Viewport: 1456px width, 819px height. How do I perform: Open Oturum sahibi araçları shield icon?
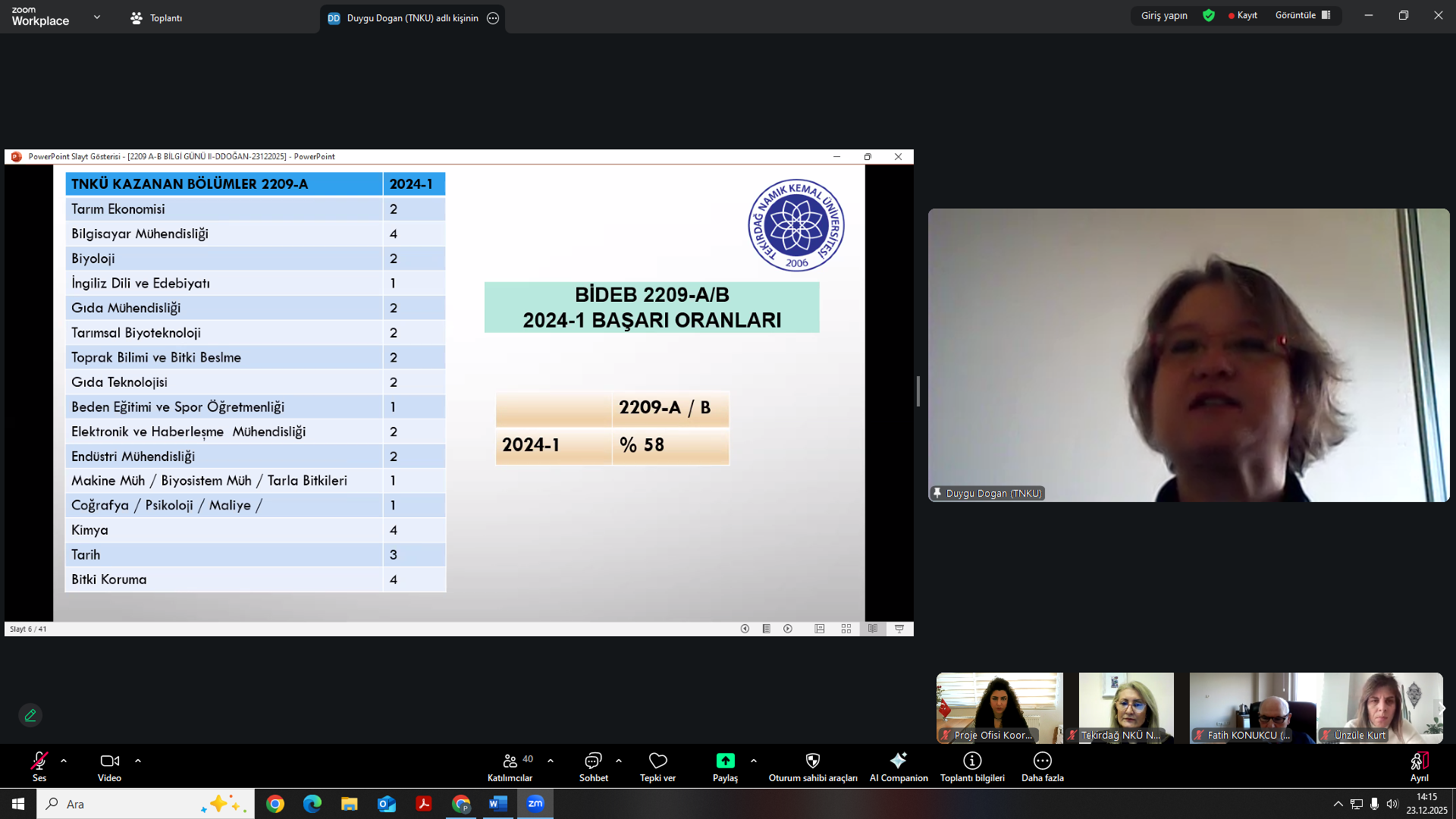coord(812,761)
